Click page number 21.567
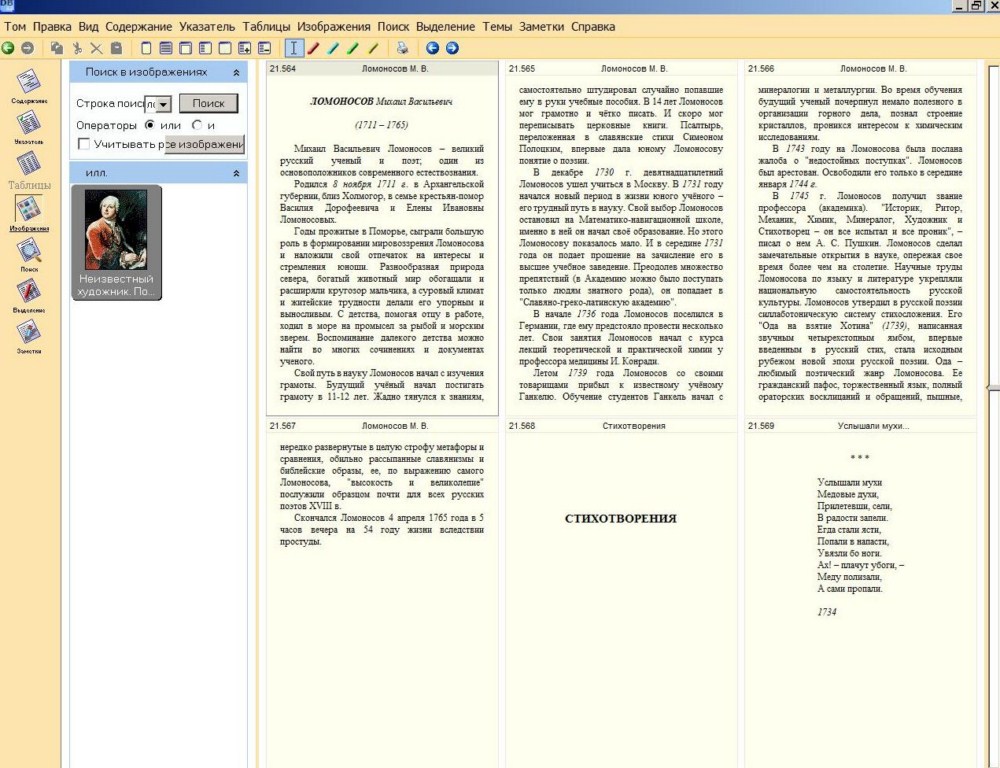Viewport: 1000px width, 768px height. click(x=283, y=426)
